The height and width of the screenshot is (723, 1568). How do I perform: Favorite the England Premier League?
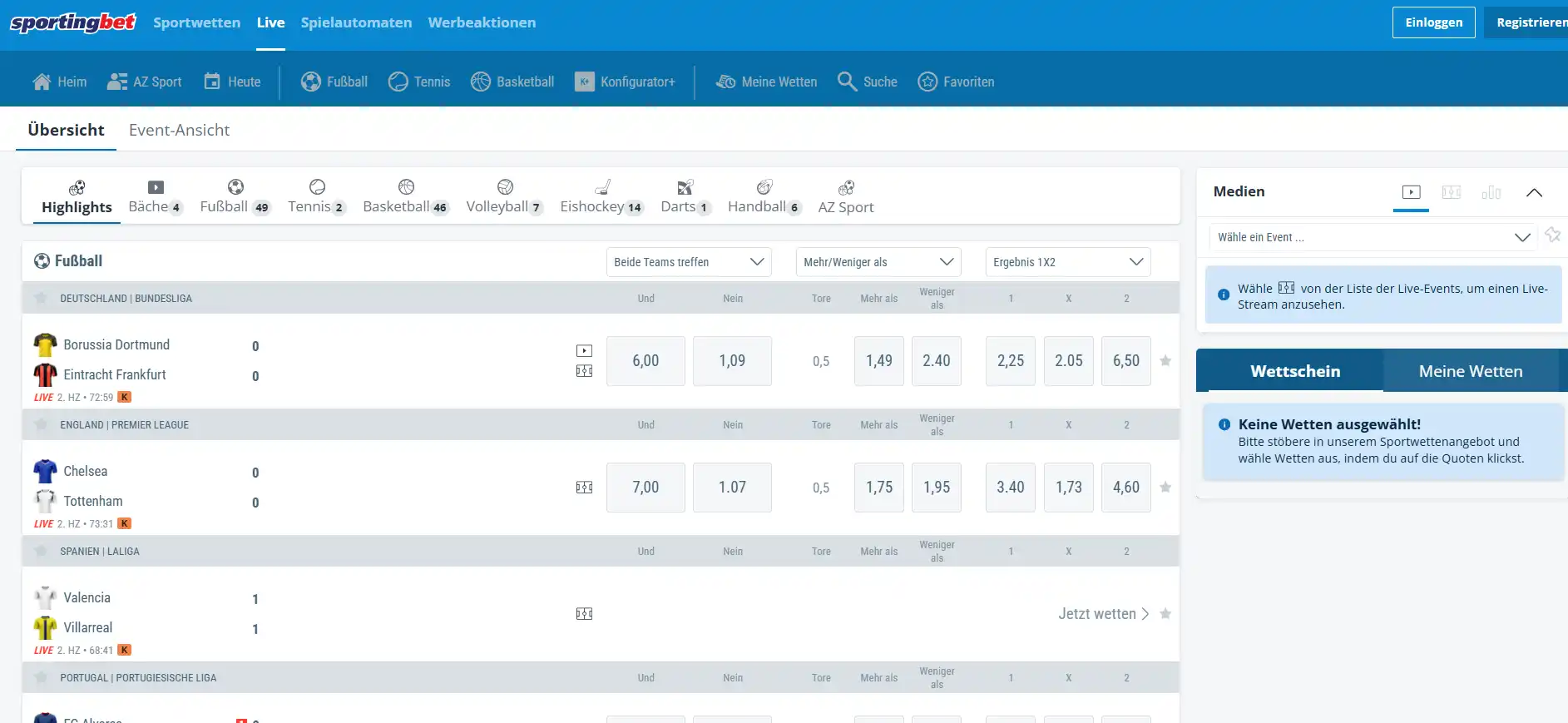tap(41, 424)
